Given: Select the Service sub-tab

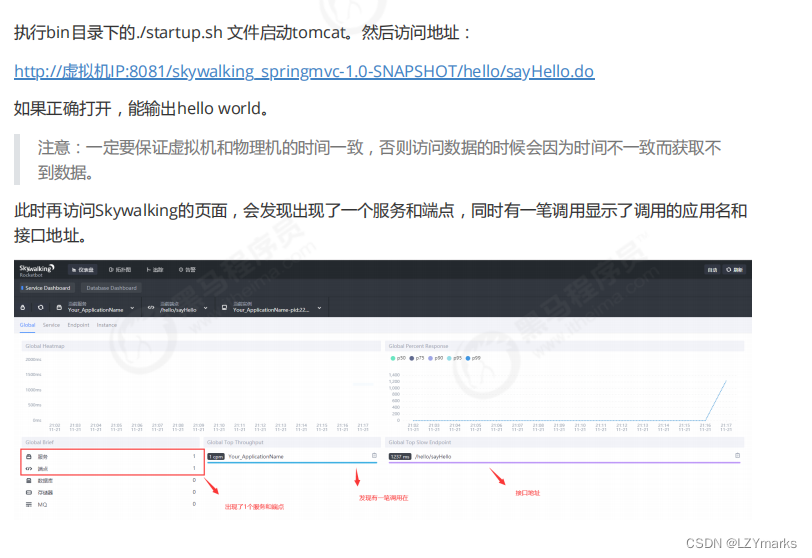Looking at the screenshot, I should pos(51,325).
